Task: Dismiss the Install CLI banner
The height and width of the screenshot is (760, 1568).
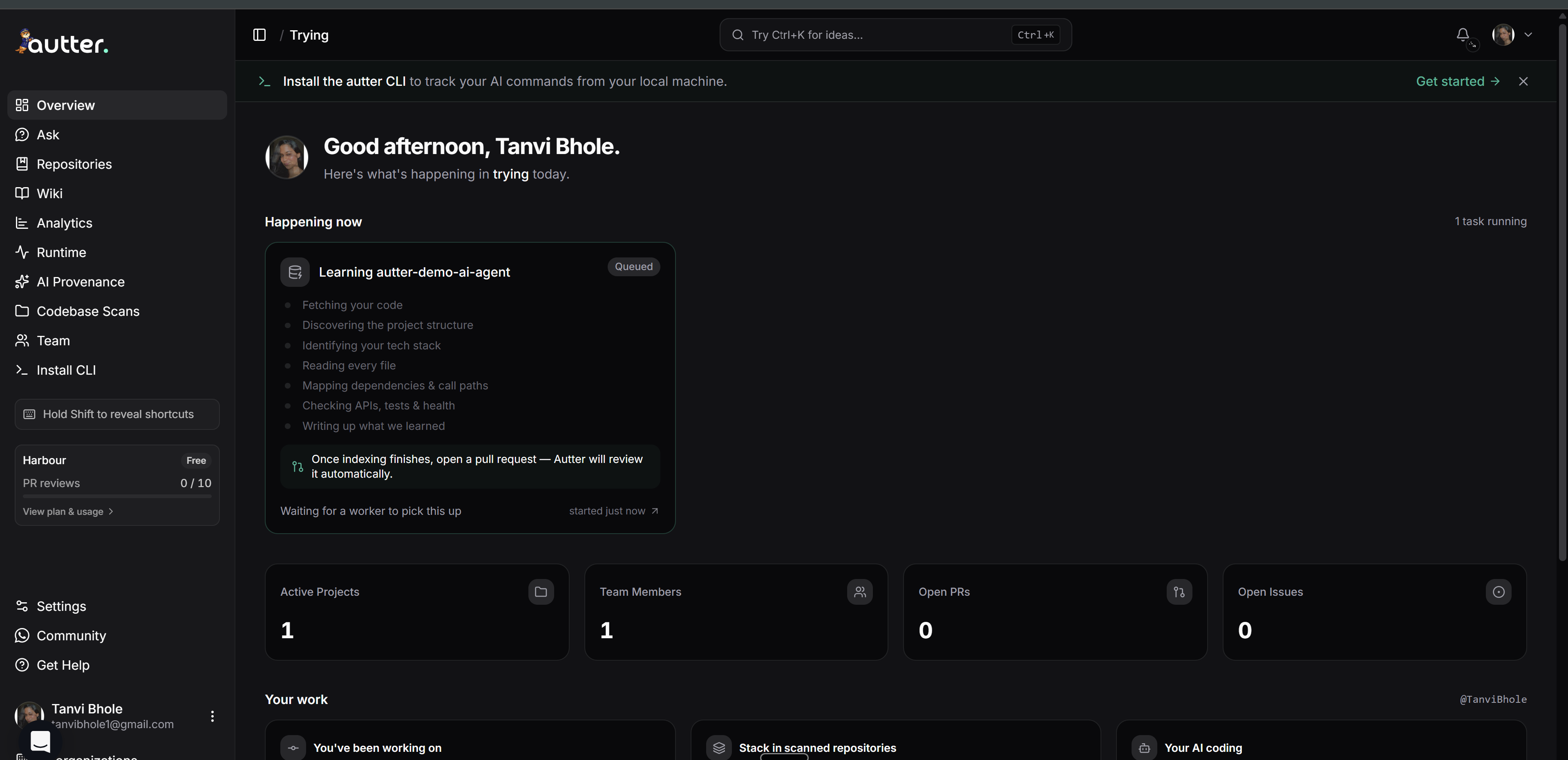Action: pos(1523,81)
